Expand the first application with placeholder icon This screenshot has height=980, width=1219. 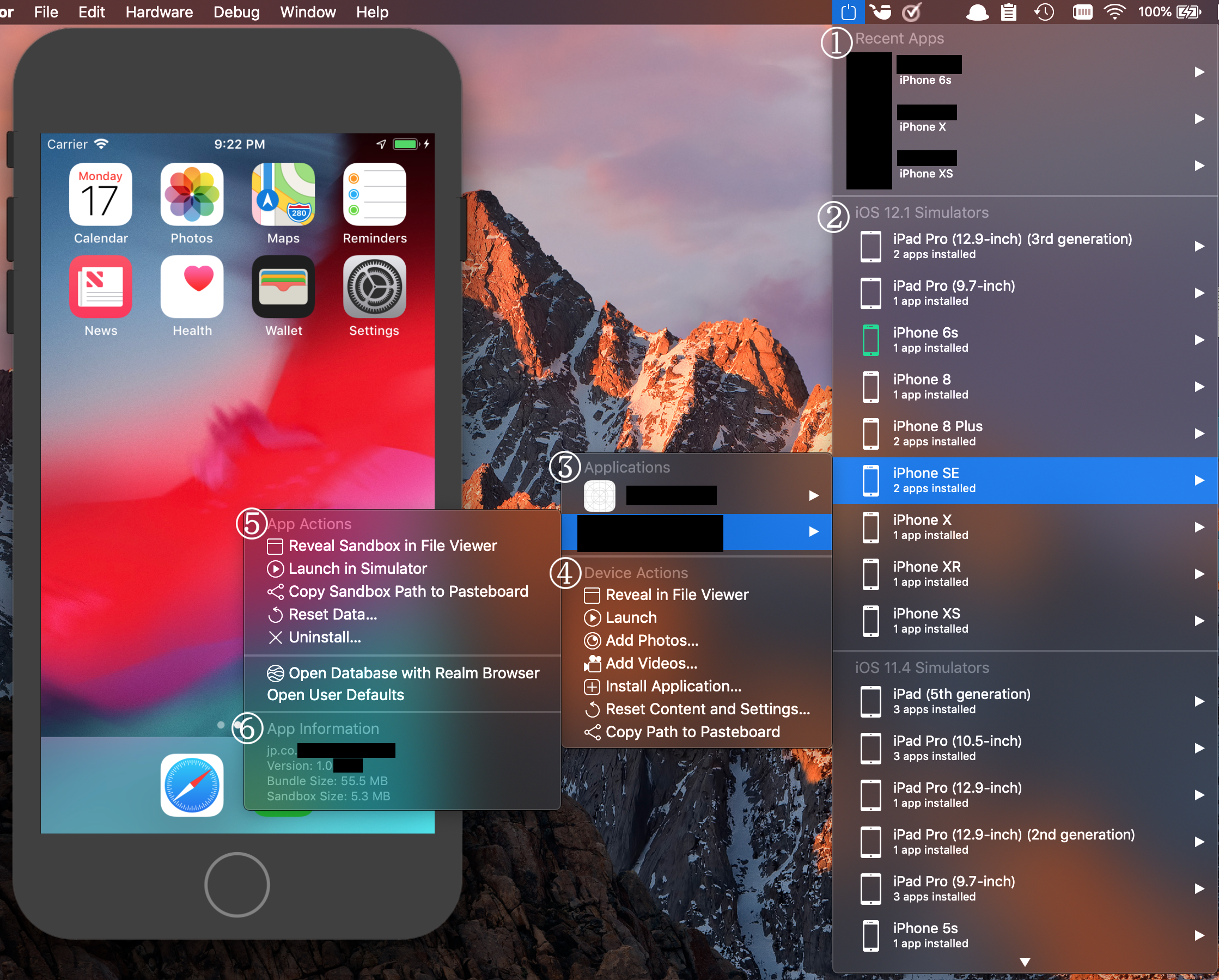(x=697, y=495)
